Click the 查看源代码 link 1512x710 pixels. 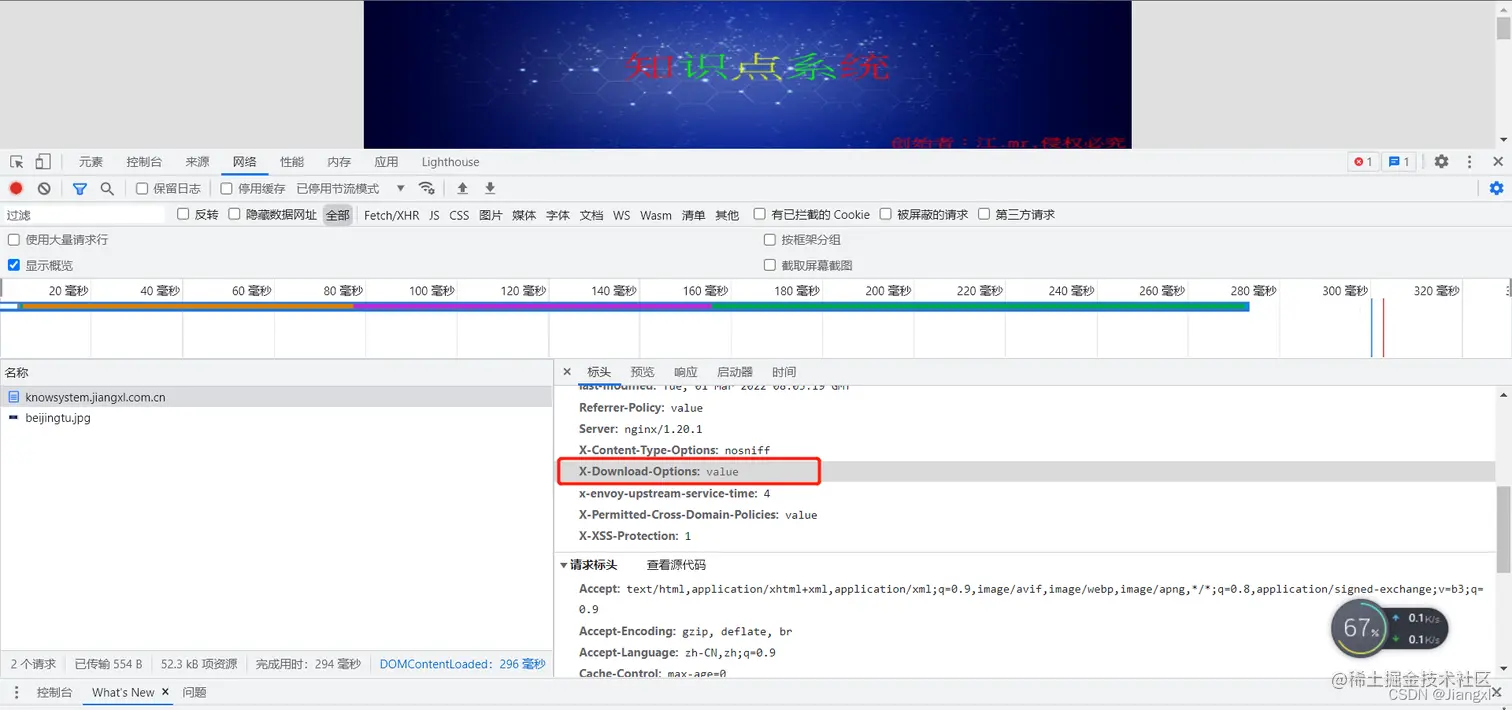pyautogui.click(x=675, y=564)
